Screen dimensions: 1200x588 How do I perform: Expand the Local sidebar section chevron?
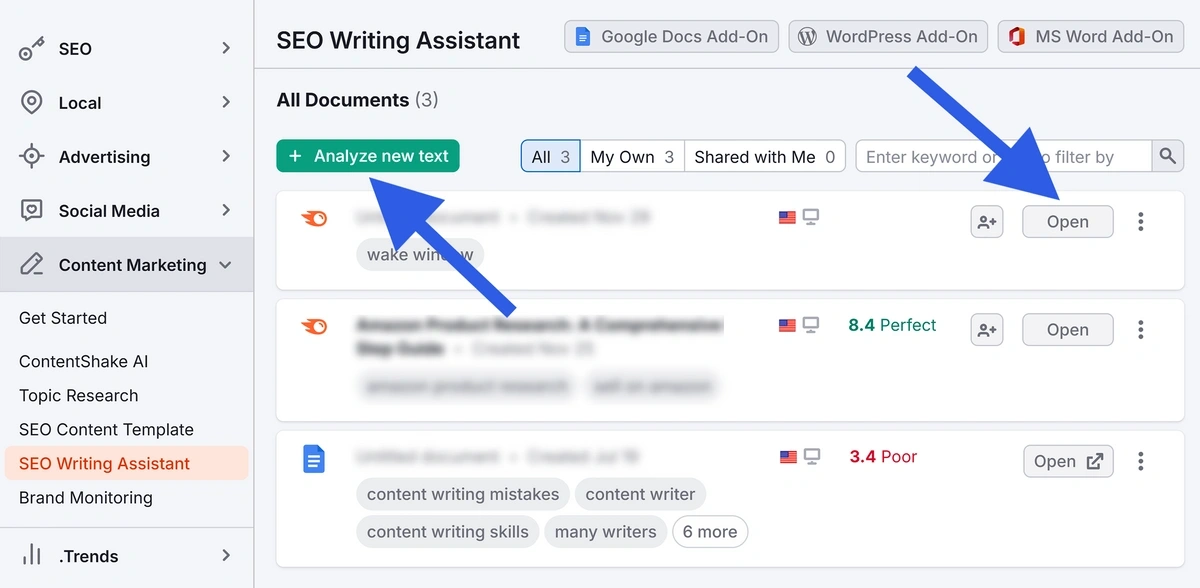tap(226, 102)
